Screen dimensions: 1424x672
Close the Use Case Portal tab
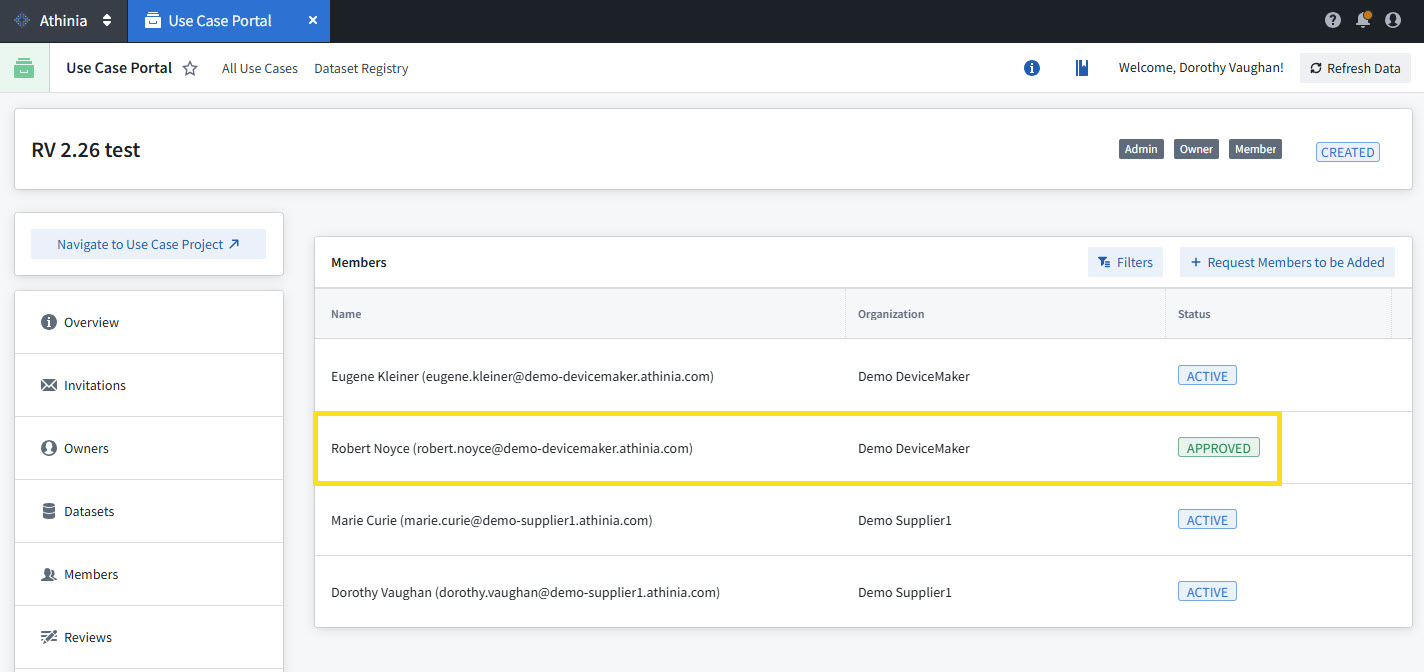[x=313, y=21]
